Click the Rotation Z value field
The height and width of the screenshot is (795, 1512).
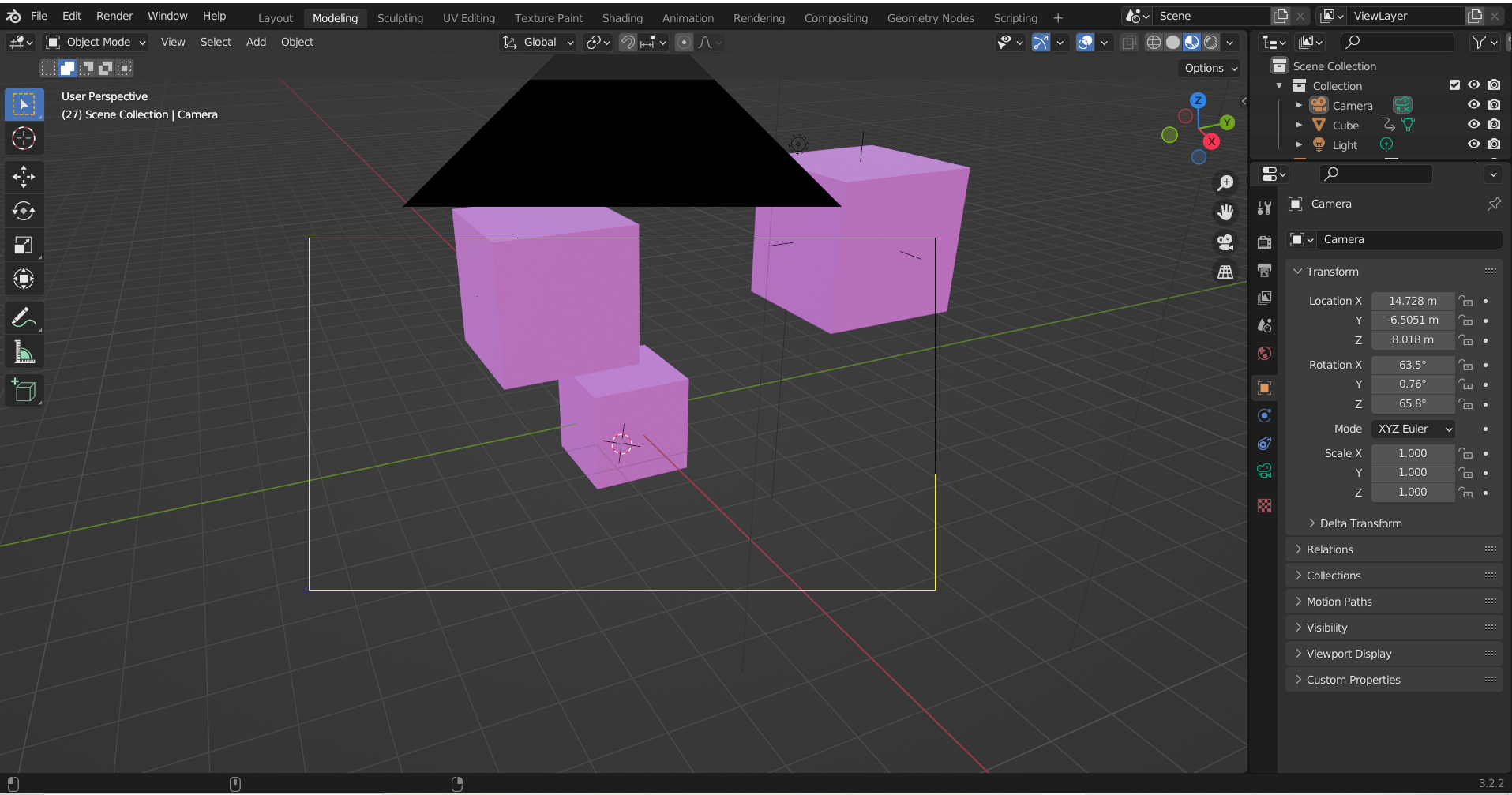tap(1413, 403)
